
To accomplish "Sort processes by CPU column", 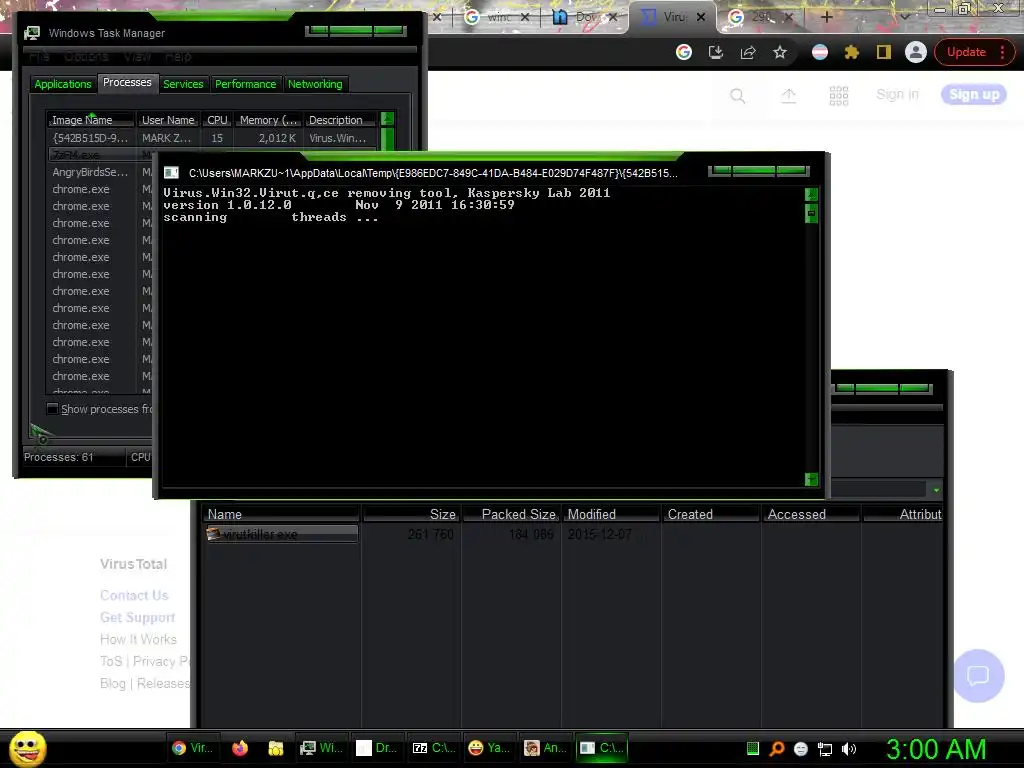I will 217,120.
